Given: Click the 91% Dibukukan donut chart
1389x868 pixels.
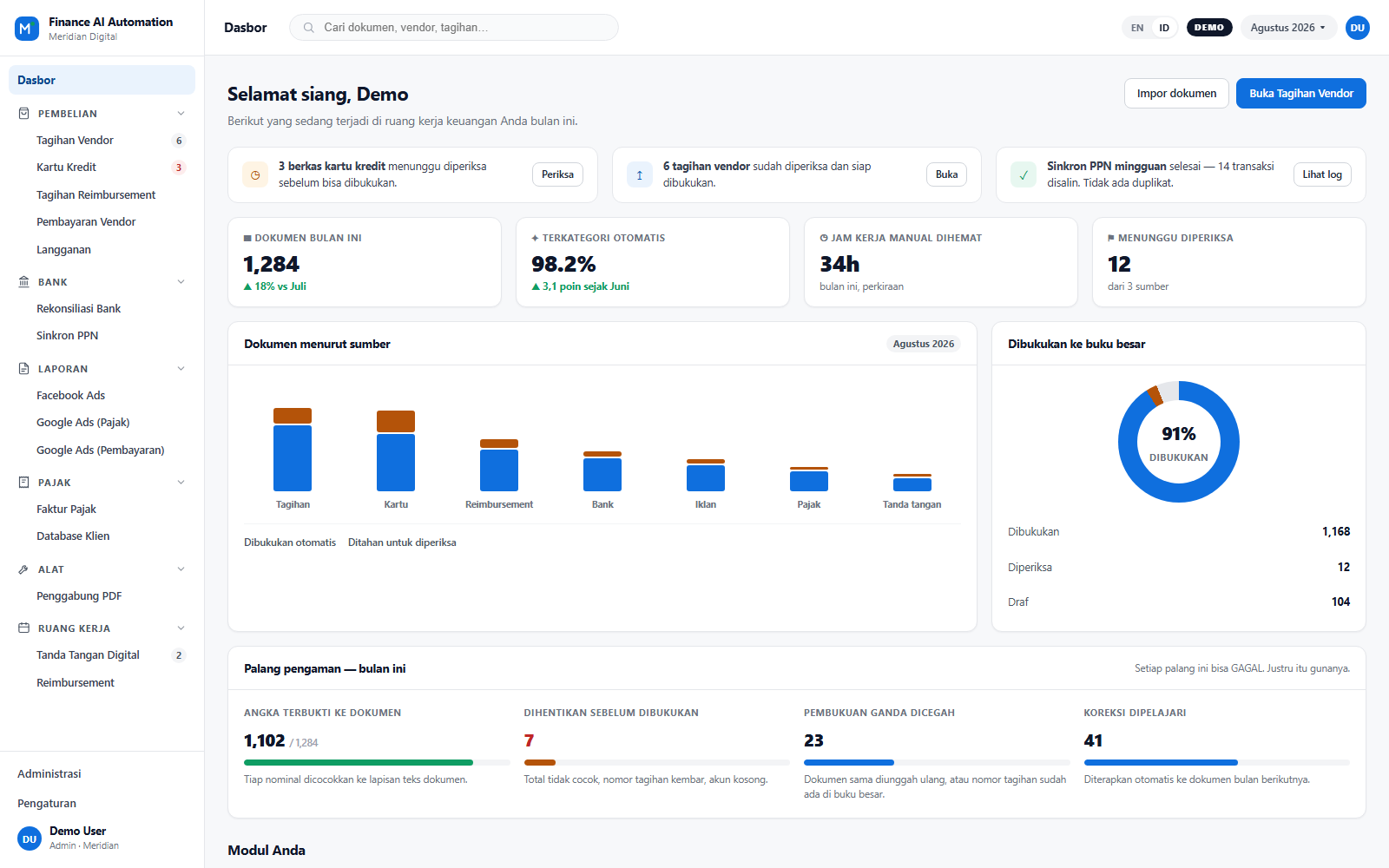Looking at the screenshot, I should pyautogui.click(x=1179, y=442).
